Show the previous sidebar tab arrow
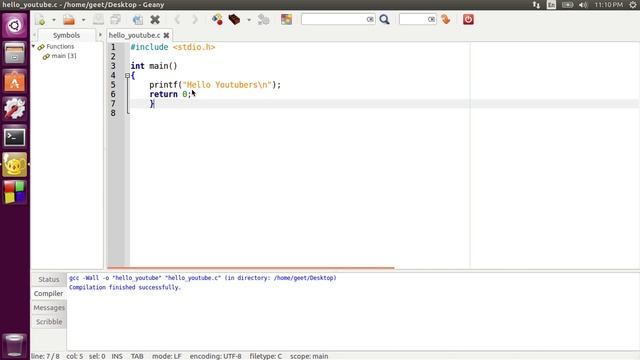The image size is (640, 360). point(34,35)
